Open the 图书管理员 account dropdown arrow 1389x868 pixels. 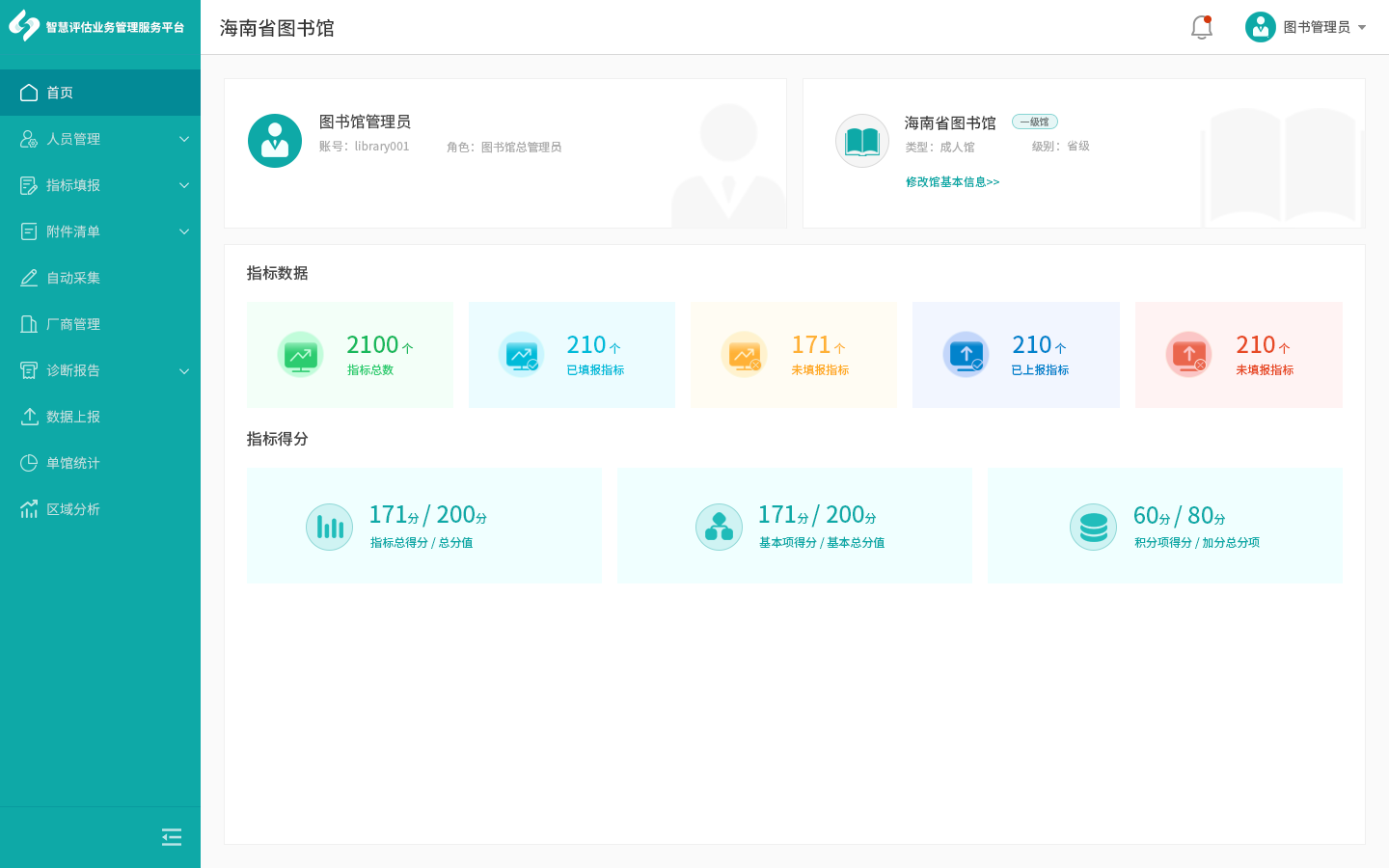1362,27
